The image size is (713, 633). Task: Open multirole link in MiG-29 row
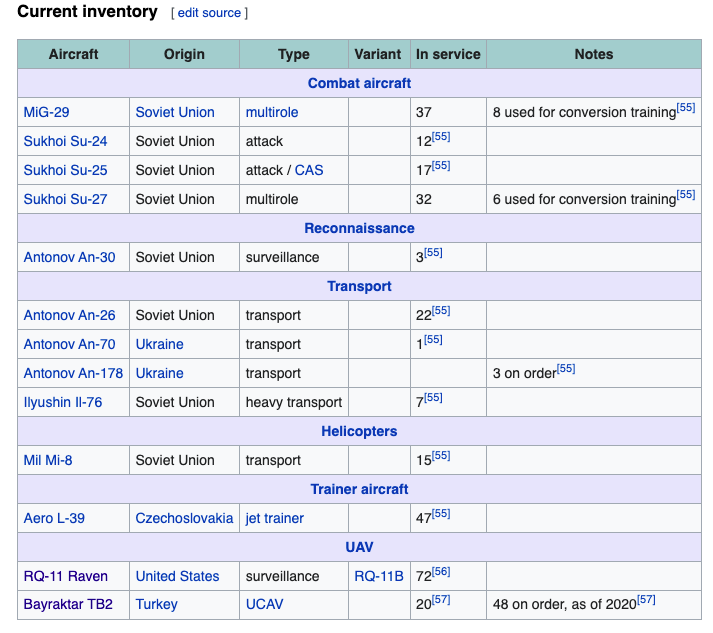(272, 112)
